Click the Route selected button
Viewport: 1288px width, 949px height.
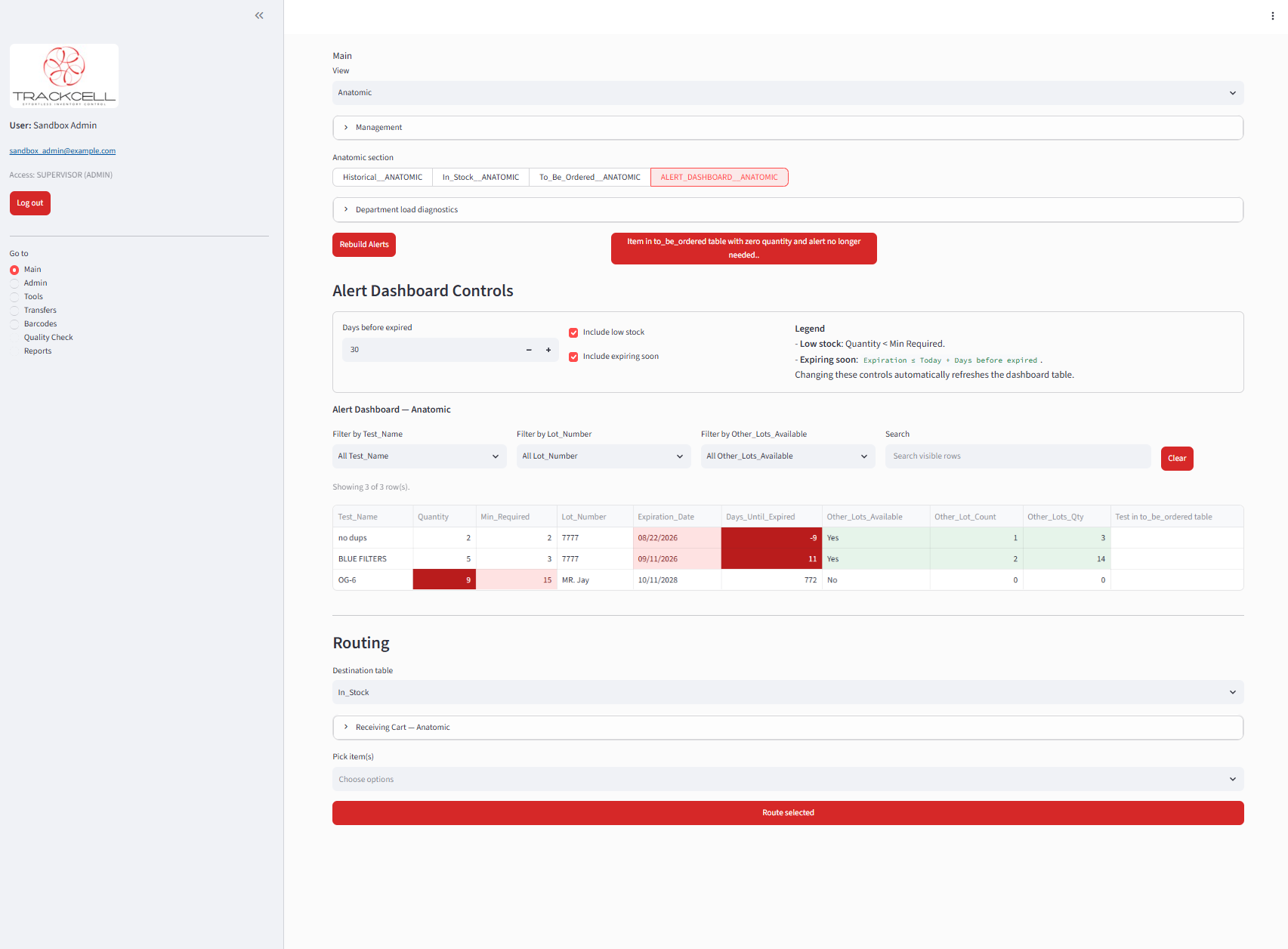[788, 813]
